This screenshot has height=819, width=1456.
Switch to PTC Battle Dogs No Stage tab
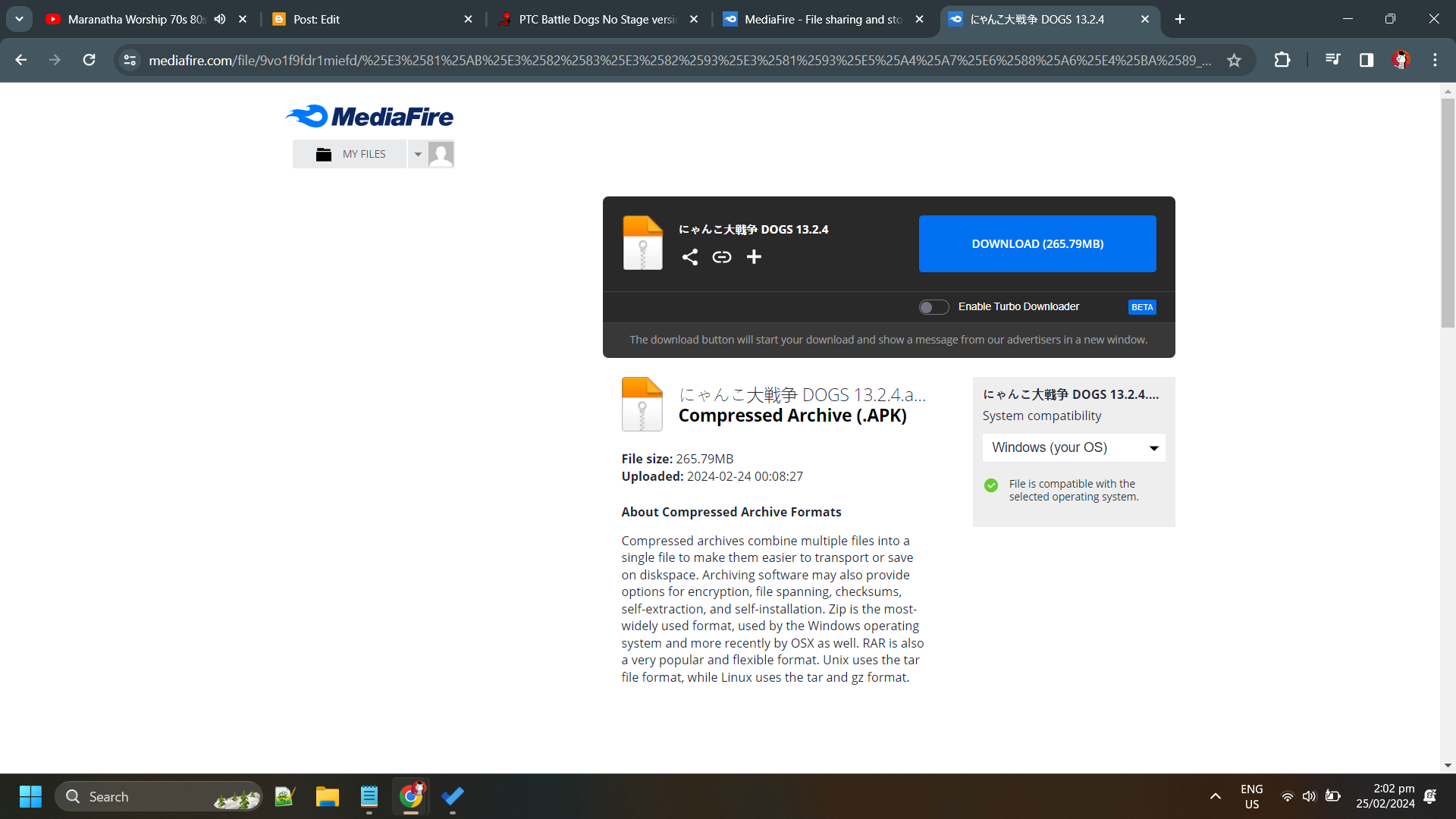pyautogui.click(x=595, y=19)
